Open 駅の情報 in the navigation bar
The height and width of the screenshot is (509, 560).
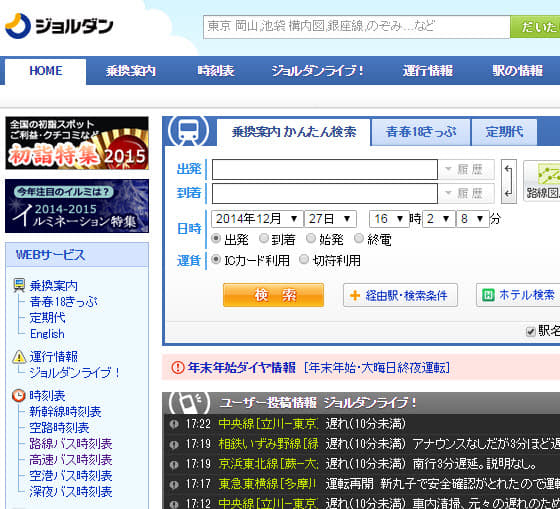tap(518, 71)
